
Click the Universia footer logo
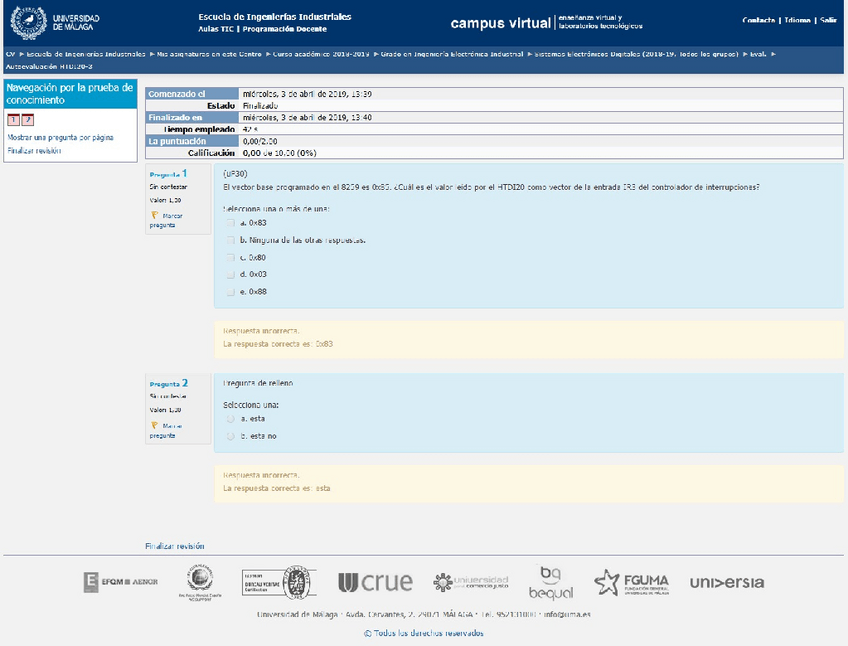(726, 583)
